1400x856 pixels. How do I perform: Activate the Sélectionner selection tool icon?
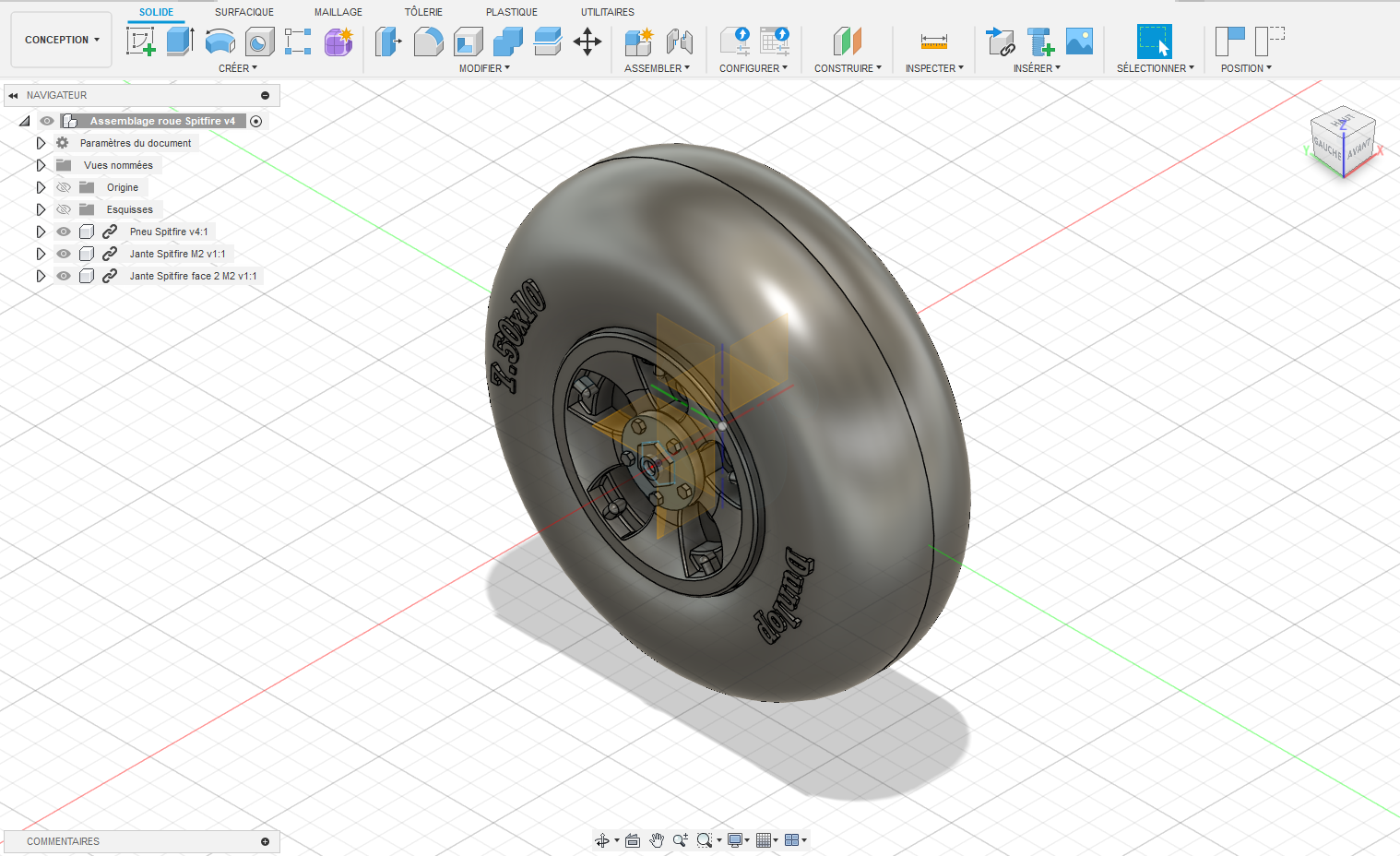(1155, 42)
